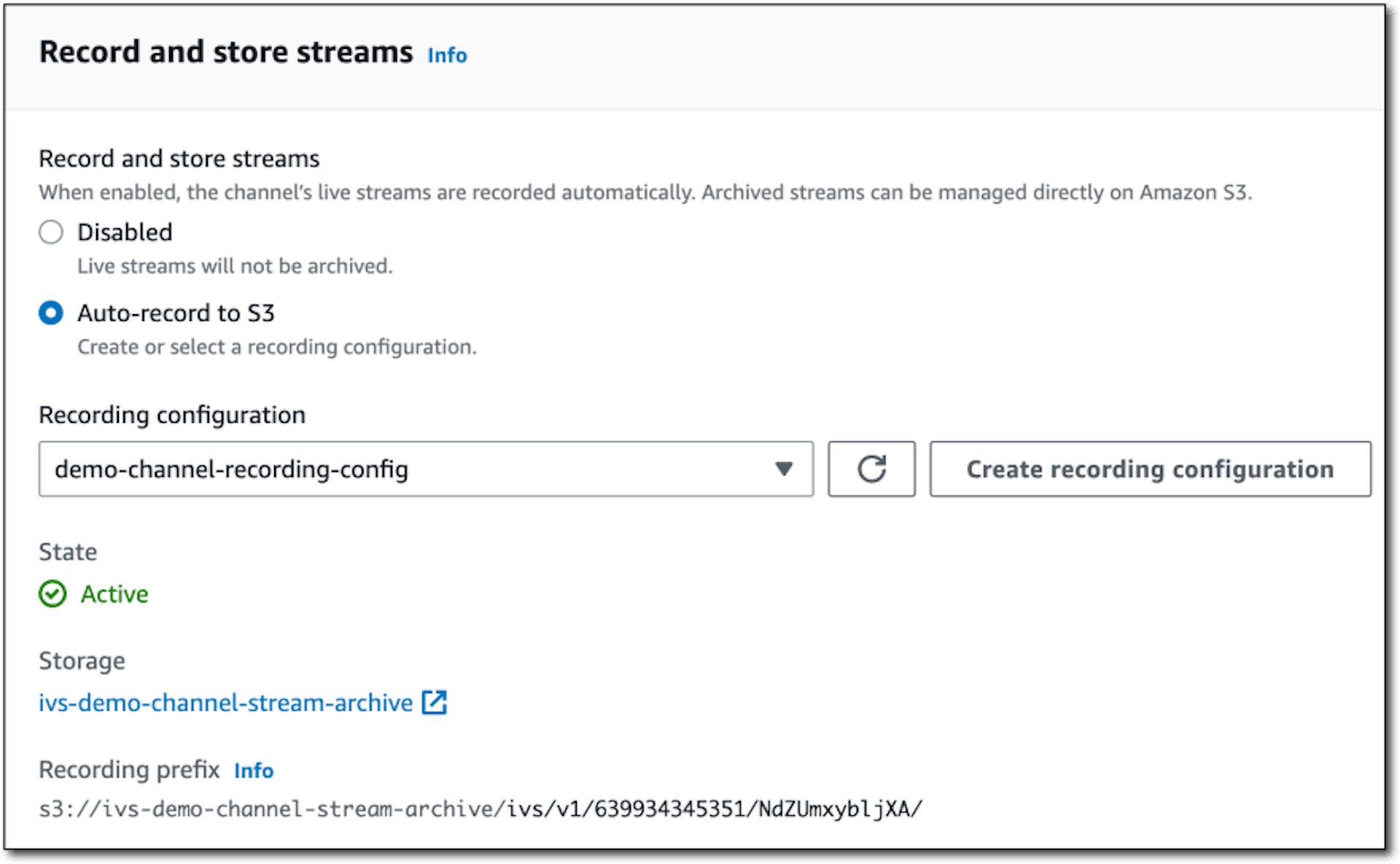
Task: Click the State label
Action: click(68, 552)
